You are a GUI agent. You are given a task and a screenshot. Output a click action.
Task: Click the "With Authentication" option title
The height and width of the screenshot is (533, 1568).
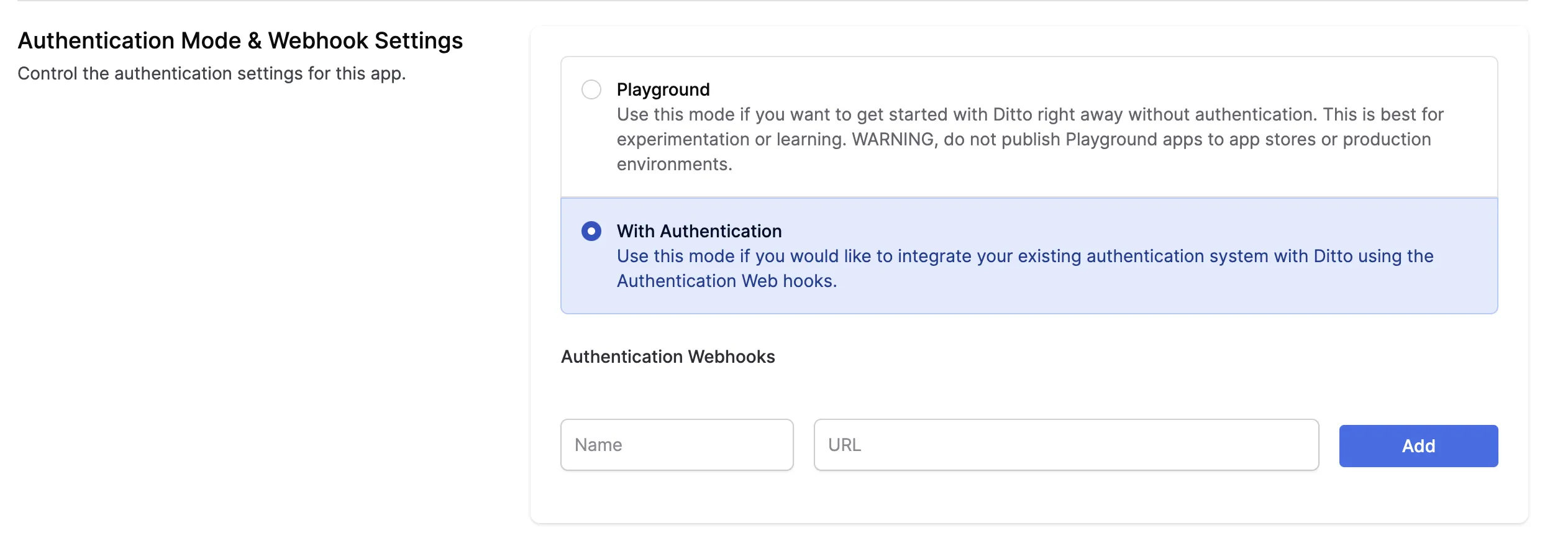[x=699, y=231]
